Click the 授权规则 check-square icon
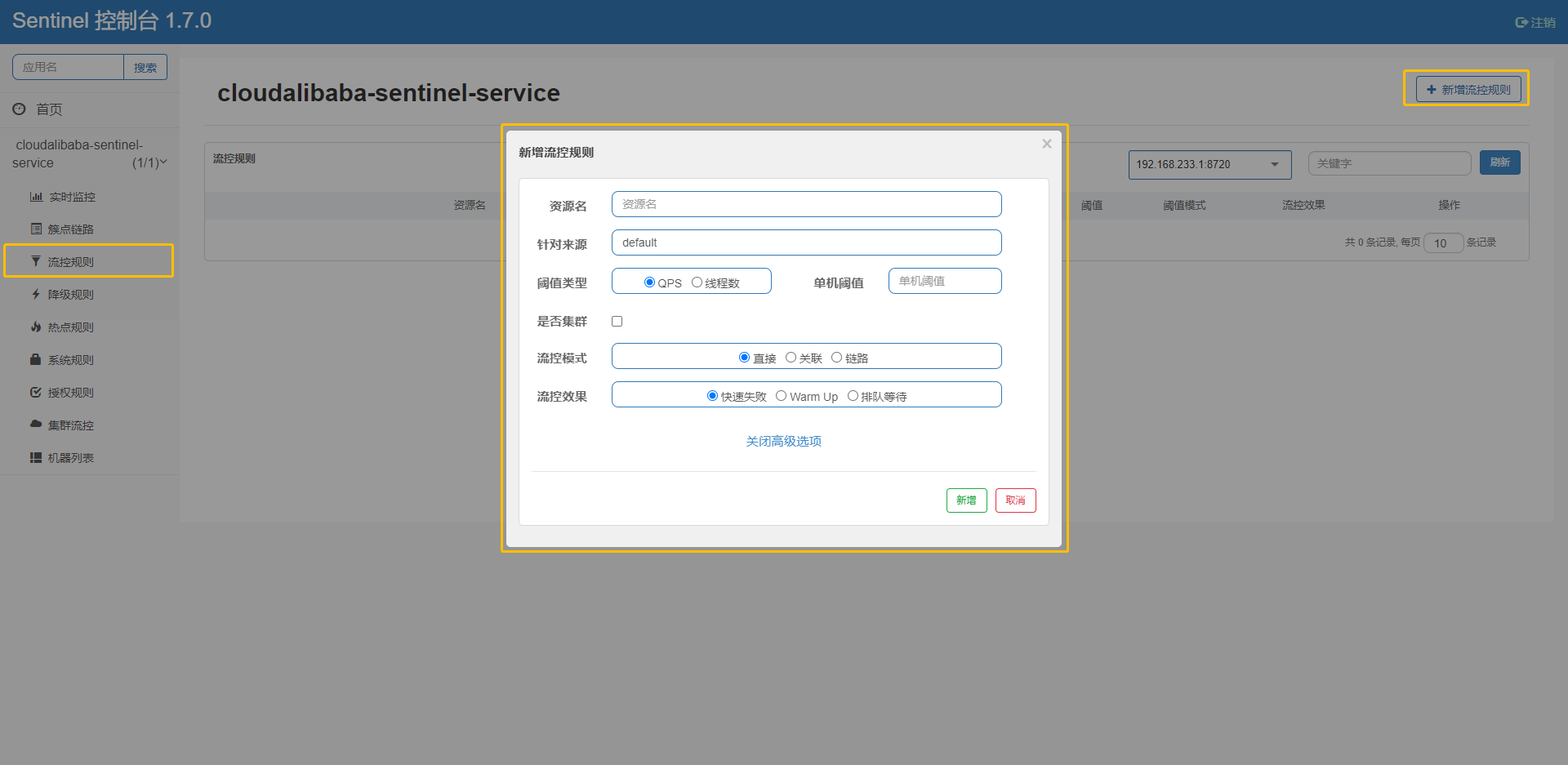This screenshot has height=765, width=1568. point(36,392)
